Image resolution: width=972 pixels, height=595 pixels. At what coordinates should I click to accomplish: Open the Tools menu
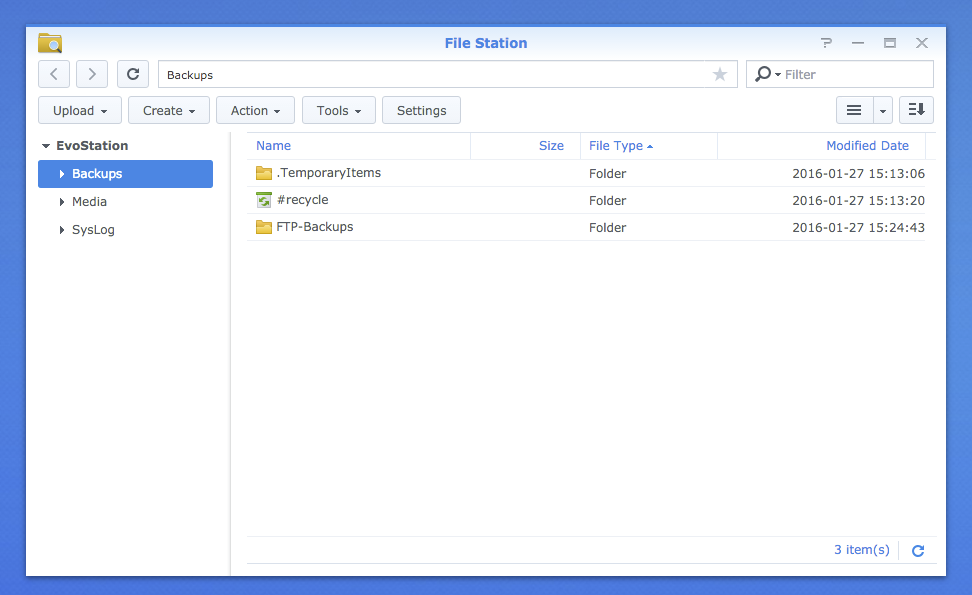coord(338,110)
